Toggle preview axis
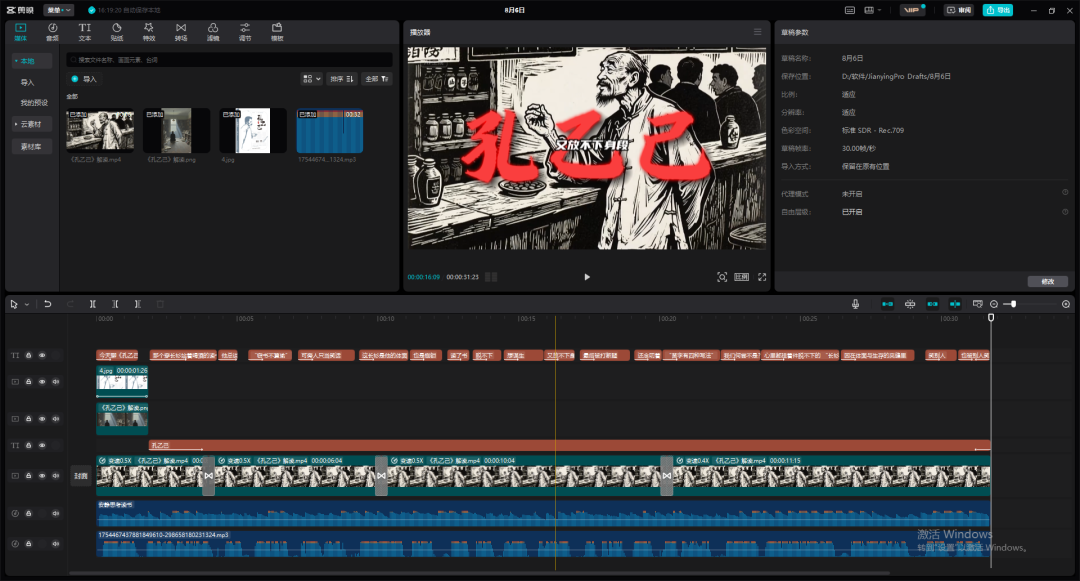 pos(955,304)
